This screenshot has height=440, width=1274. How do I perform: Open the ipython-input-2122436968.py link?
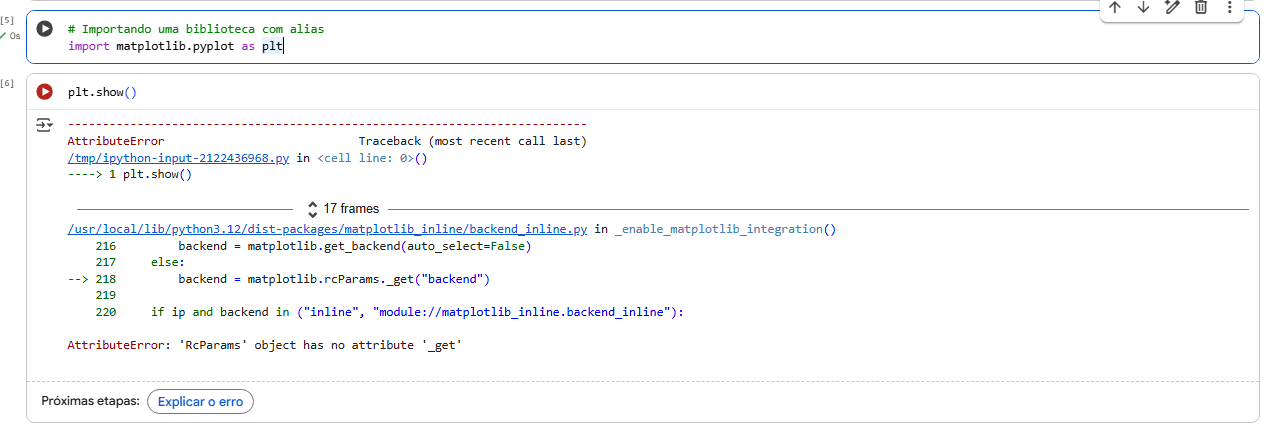178,158
